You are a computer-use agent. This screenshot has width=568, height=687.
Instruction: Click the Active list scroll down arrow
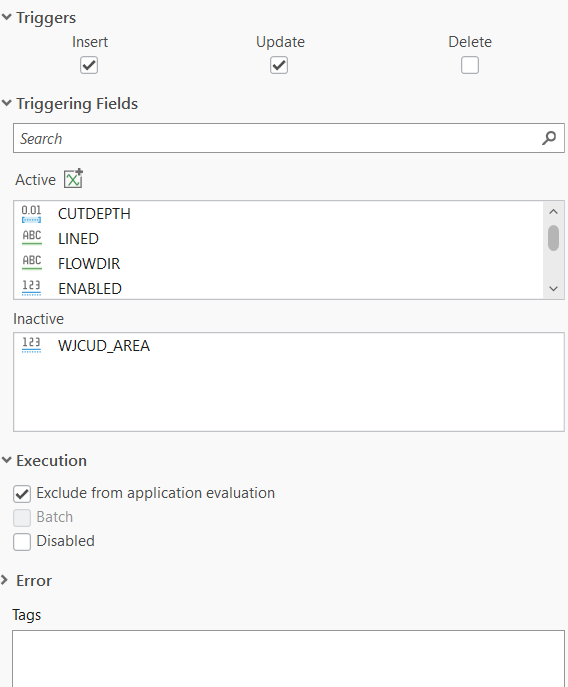554,289
